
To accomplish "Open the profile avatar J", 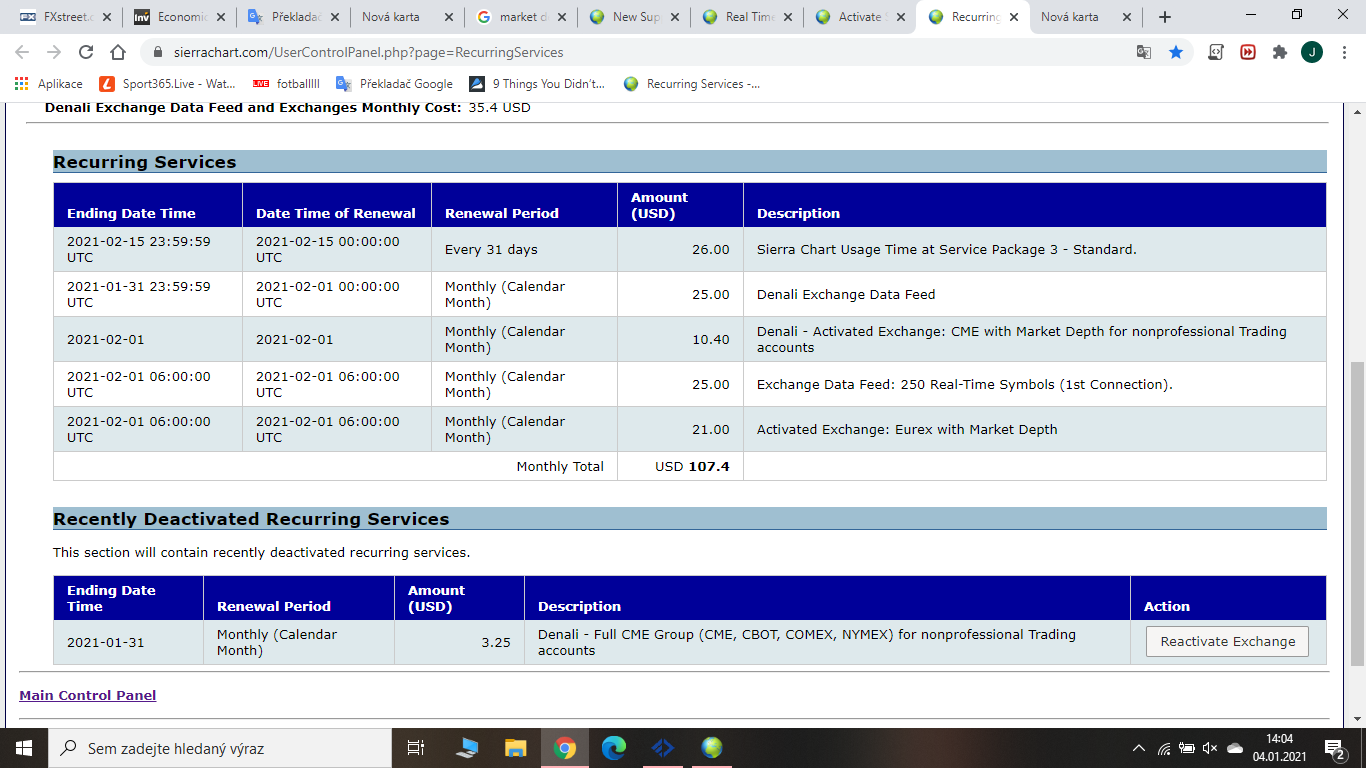I will pos(1312,52).
